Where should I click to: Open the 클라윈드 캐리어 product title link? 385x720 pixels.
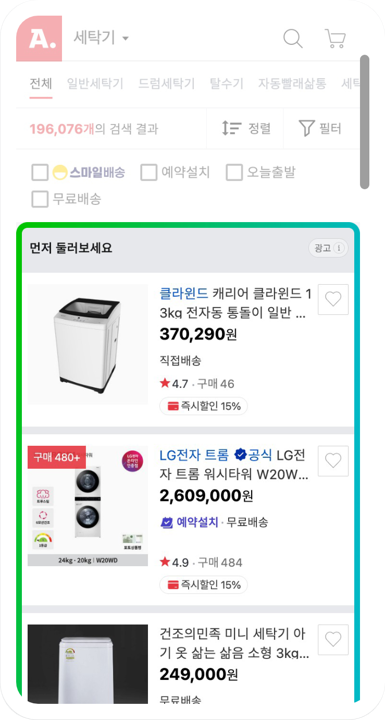click(x=235, y=304)
